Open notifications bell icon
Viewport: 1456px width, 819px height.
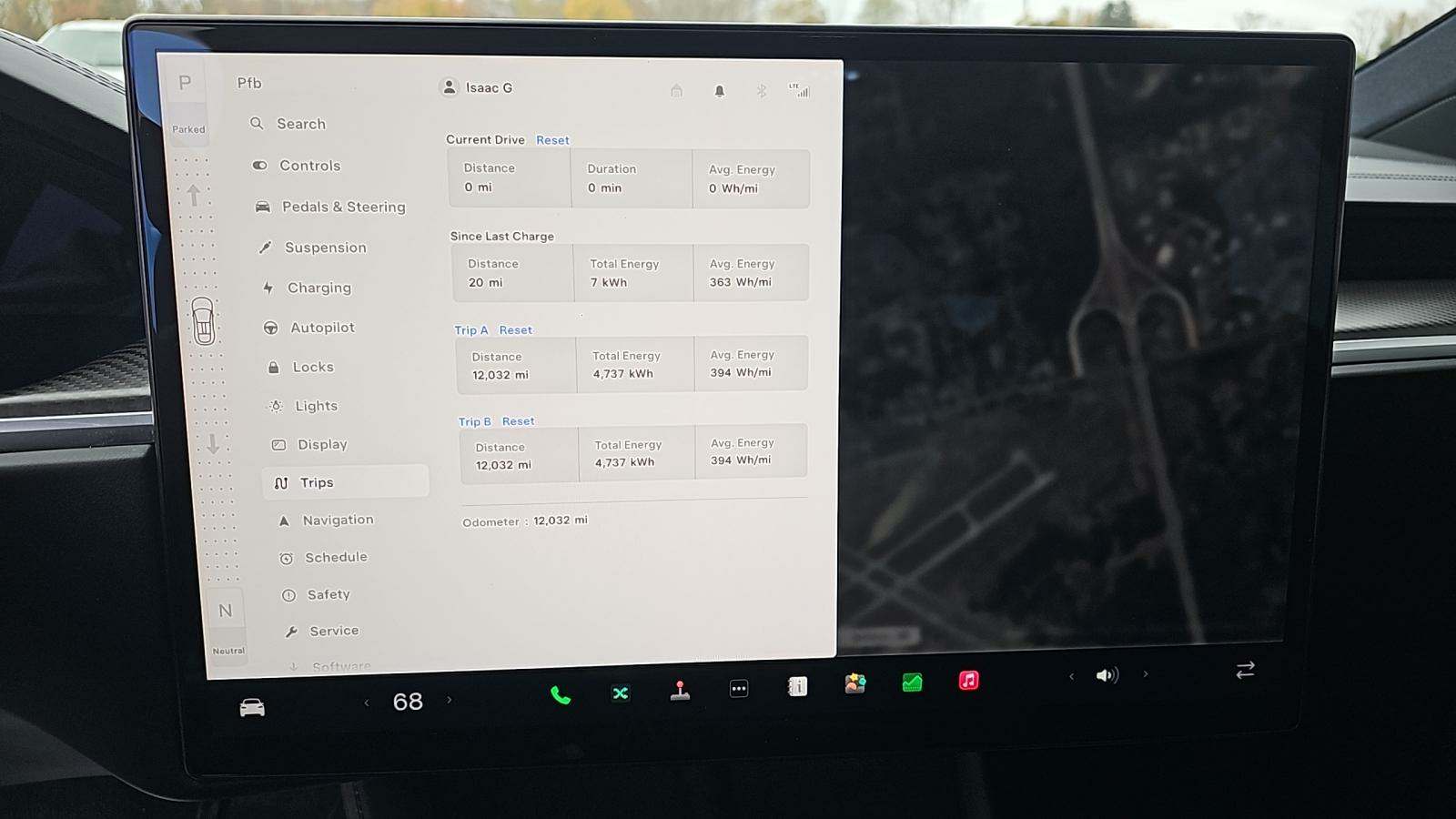click(719, 91)
